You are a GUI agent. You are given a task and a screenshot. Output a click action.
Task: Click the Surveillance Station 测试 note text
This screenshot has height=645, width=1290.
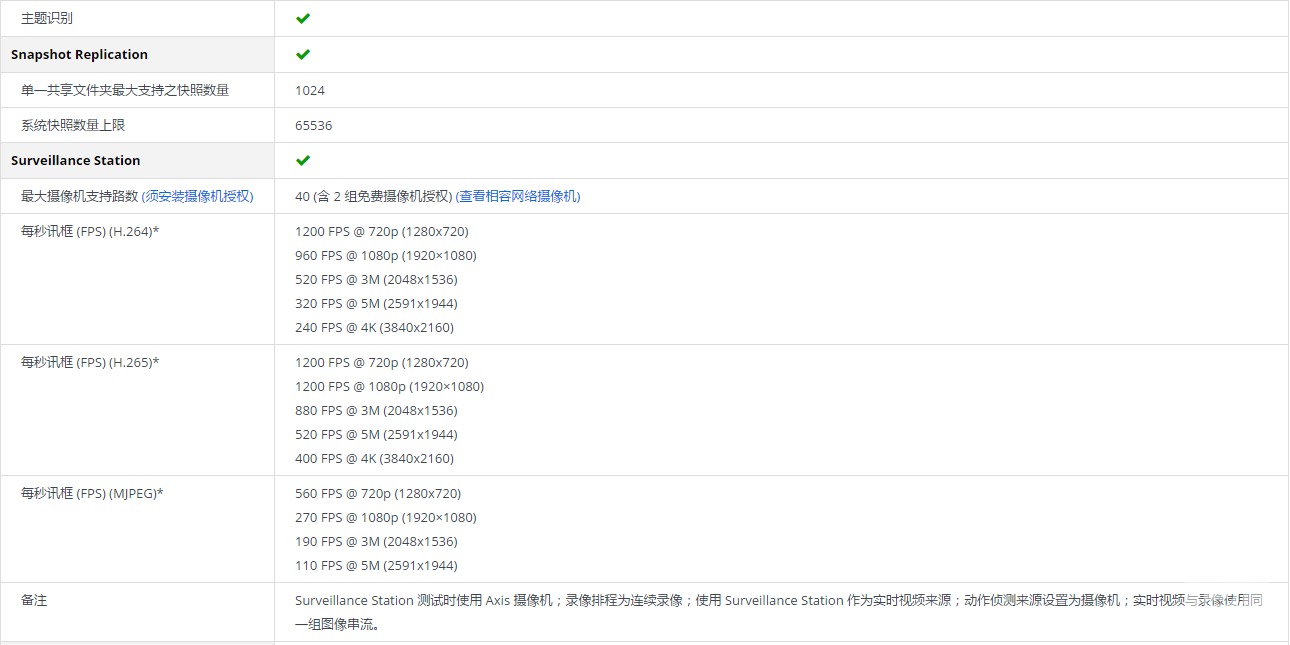tap(779, 612)
